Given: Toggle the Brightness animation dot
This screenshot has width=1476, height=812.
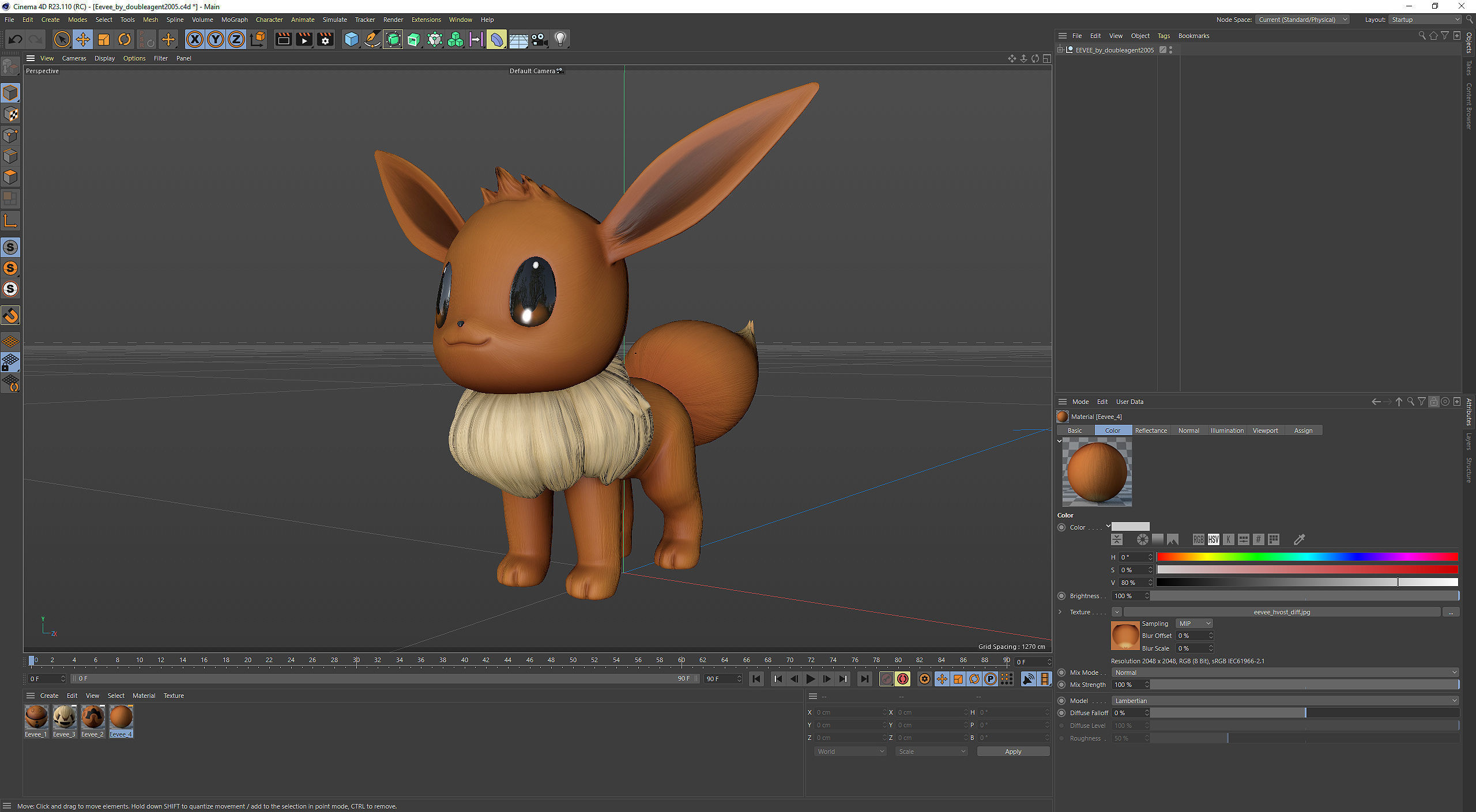Looking at the screenshot, I should point(1061,596).
